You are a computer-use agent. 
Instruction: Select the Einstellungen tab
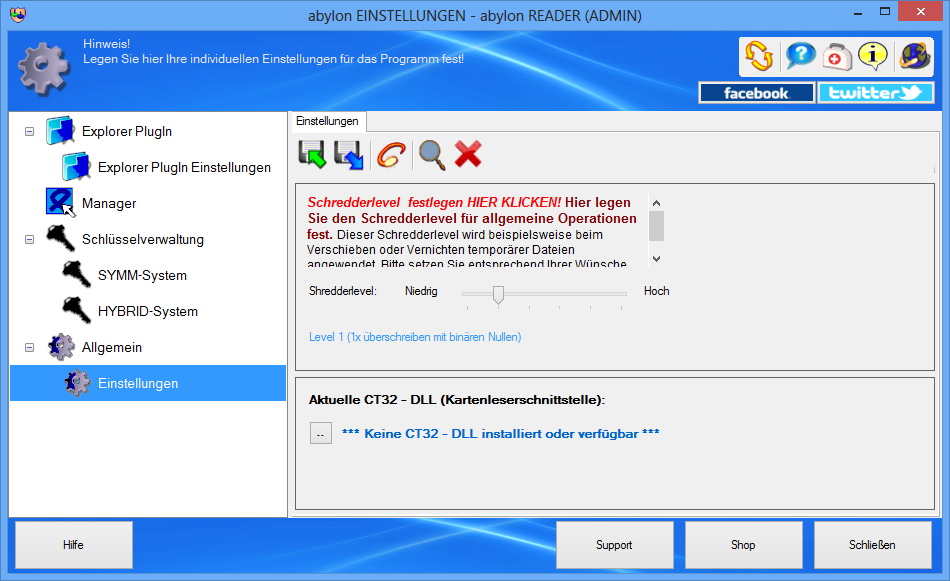tap(327, 121)
